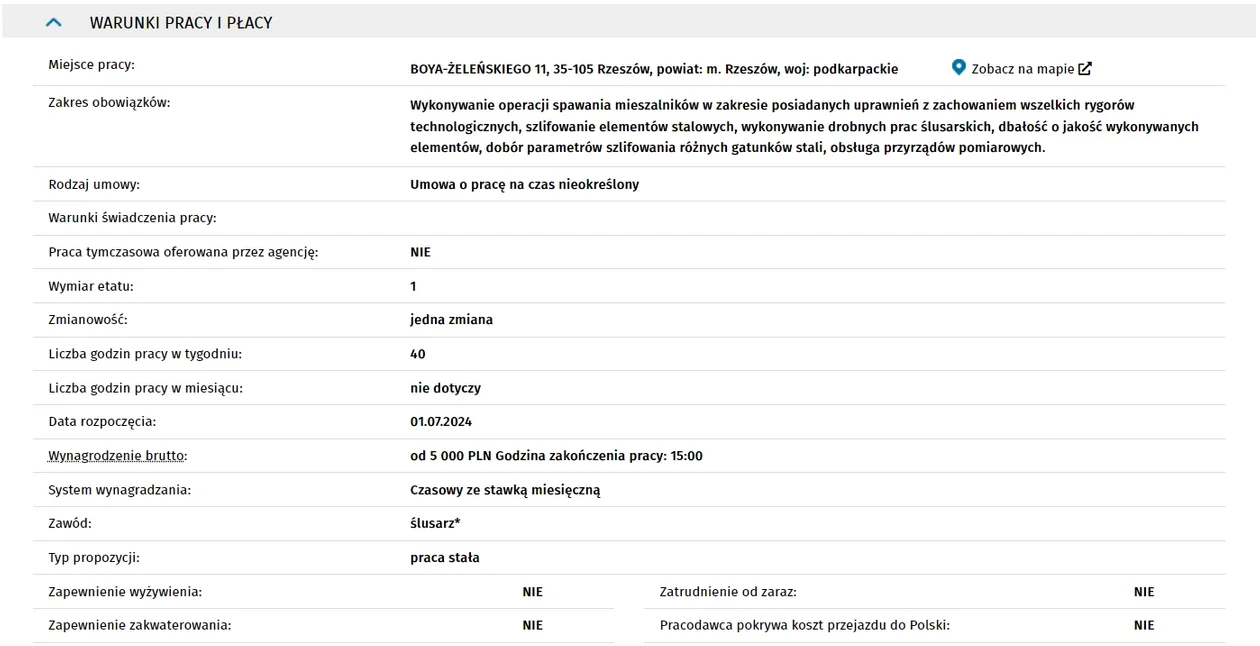Click the NIE value for Zapewnienie wyżywienia
The image size is (1260, 646).
tap(532, 592)
